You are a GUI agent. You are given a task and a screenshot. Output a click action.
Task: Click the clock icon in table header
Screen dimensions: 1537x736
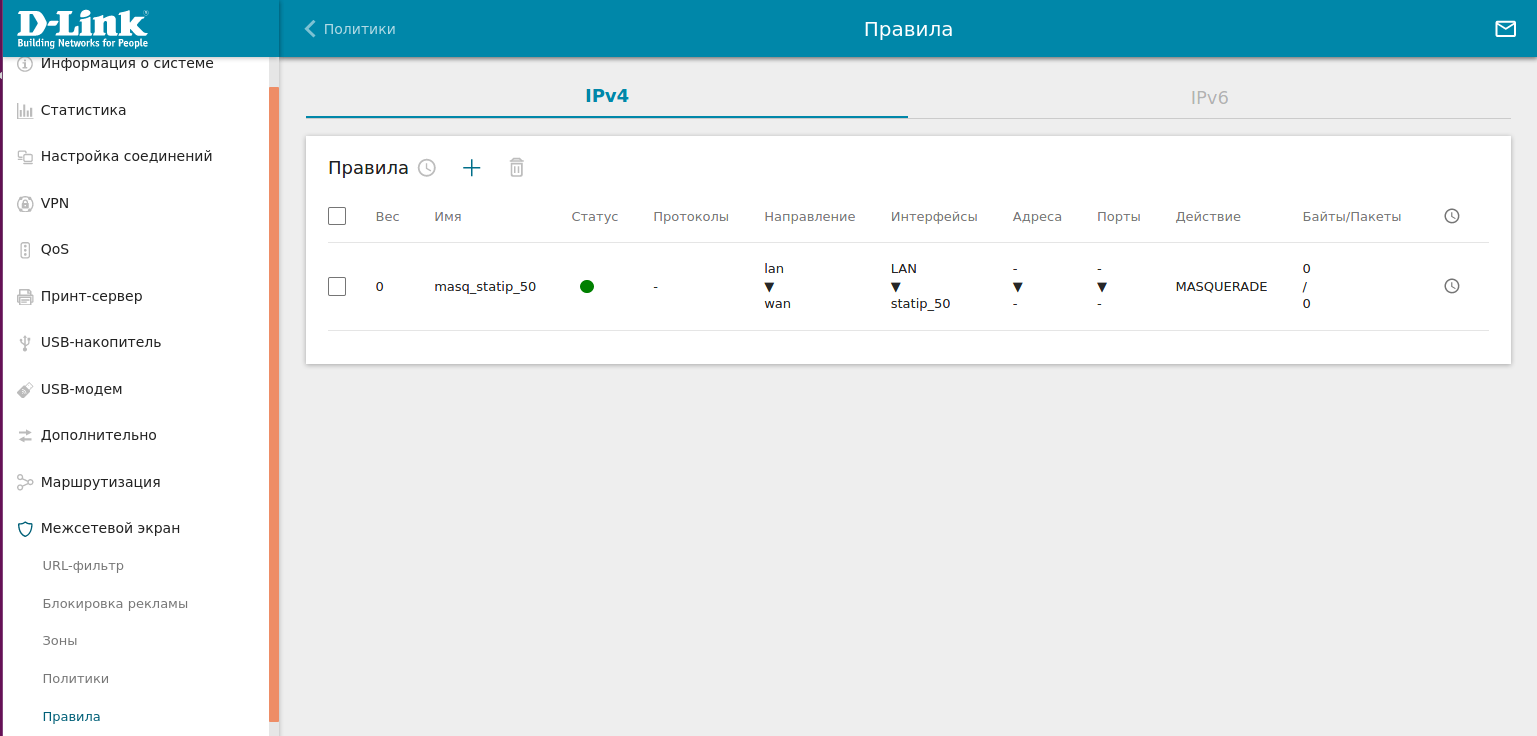click(x=1452, y=216)
